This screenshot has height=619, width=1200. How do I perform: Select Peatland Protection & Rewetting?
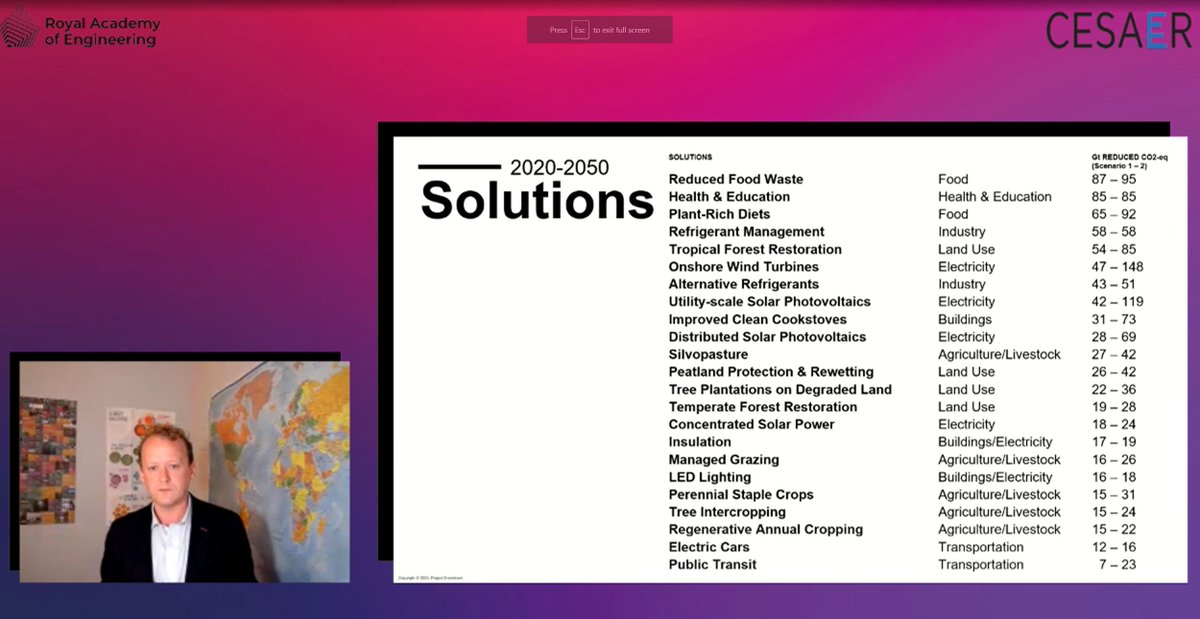point(771,372)
